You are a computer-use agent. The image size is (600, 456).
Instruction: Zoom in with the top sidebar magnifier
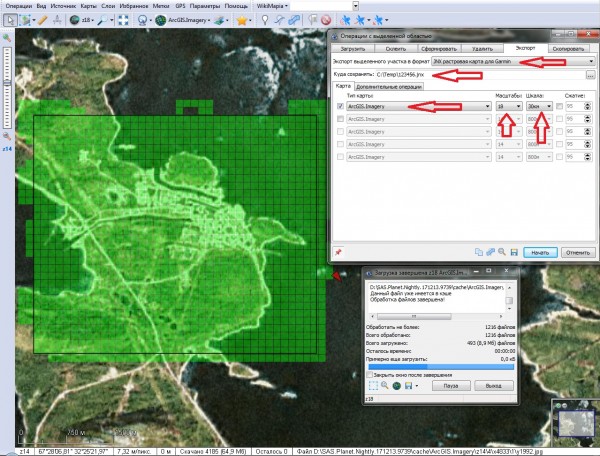7,37
